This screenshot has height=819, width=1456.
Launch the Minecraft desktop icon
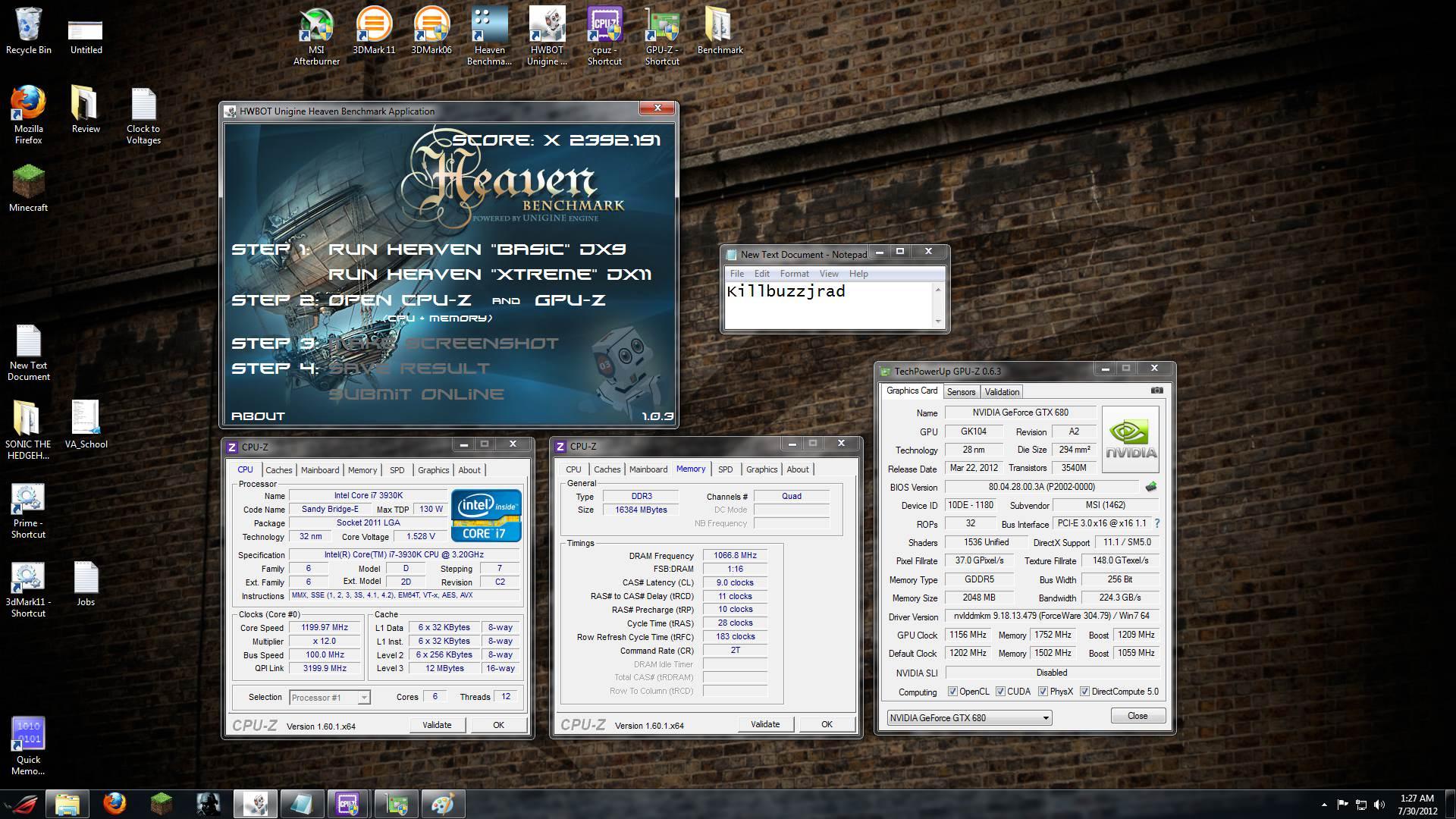tap(28, 189)
